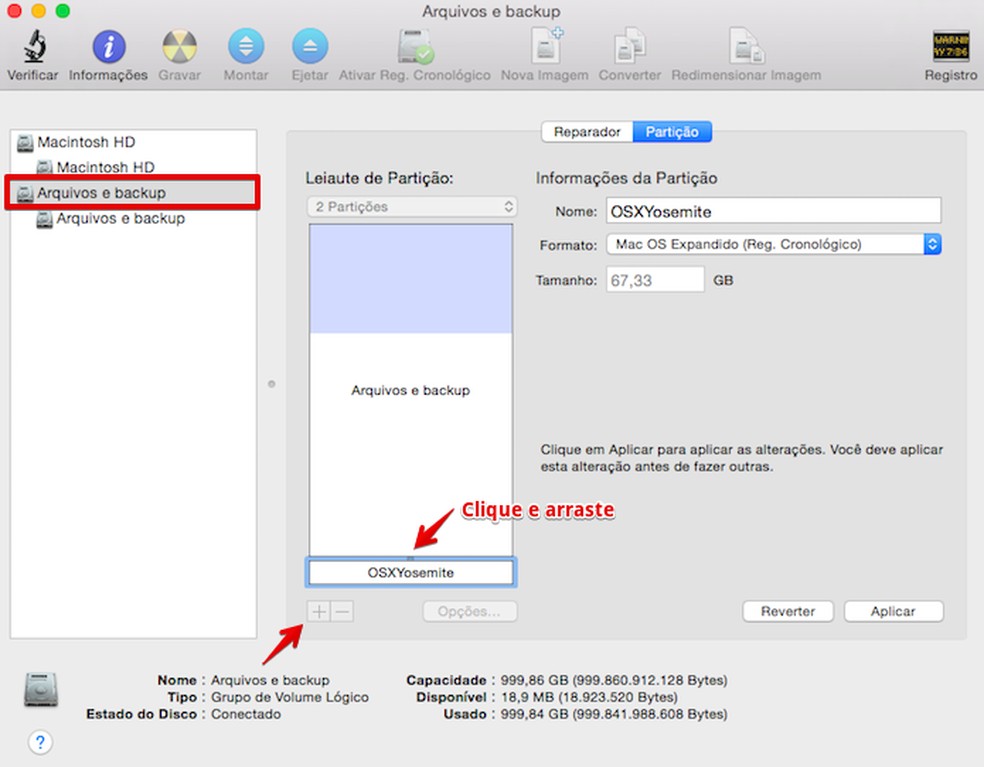Click the partition divider handle above OSXYosemite
The height and width of the screenshot is (767, 984).
410,557
